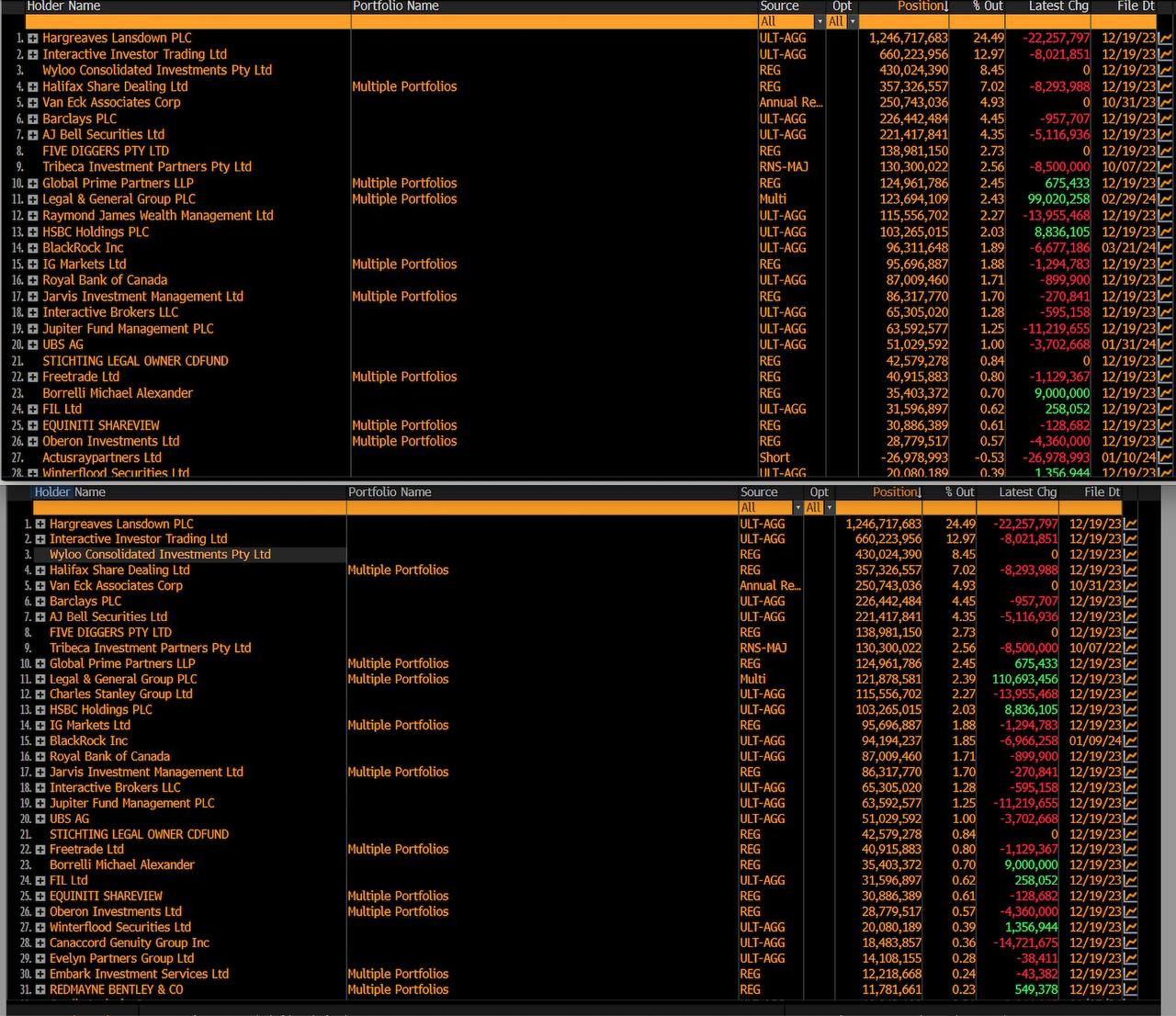Open upper panel Opt All dropdown
This screenshot has height=1016, width=1176.
tap(842, 21)
